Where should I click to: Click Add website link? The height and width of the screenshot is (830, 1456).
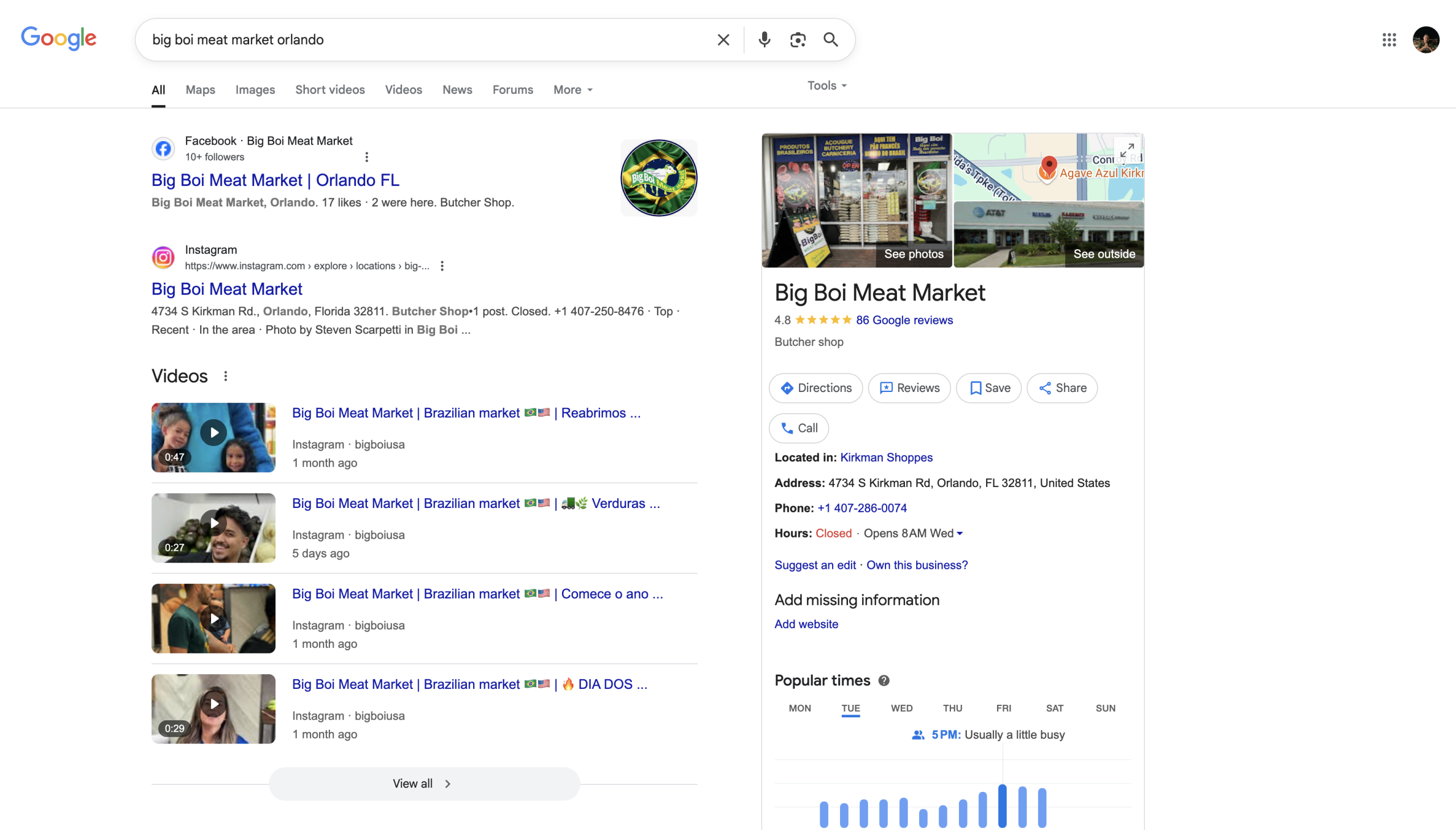[x=806, y=624]
